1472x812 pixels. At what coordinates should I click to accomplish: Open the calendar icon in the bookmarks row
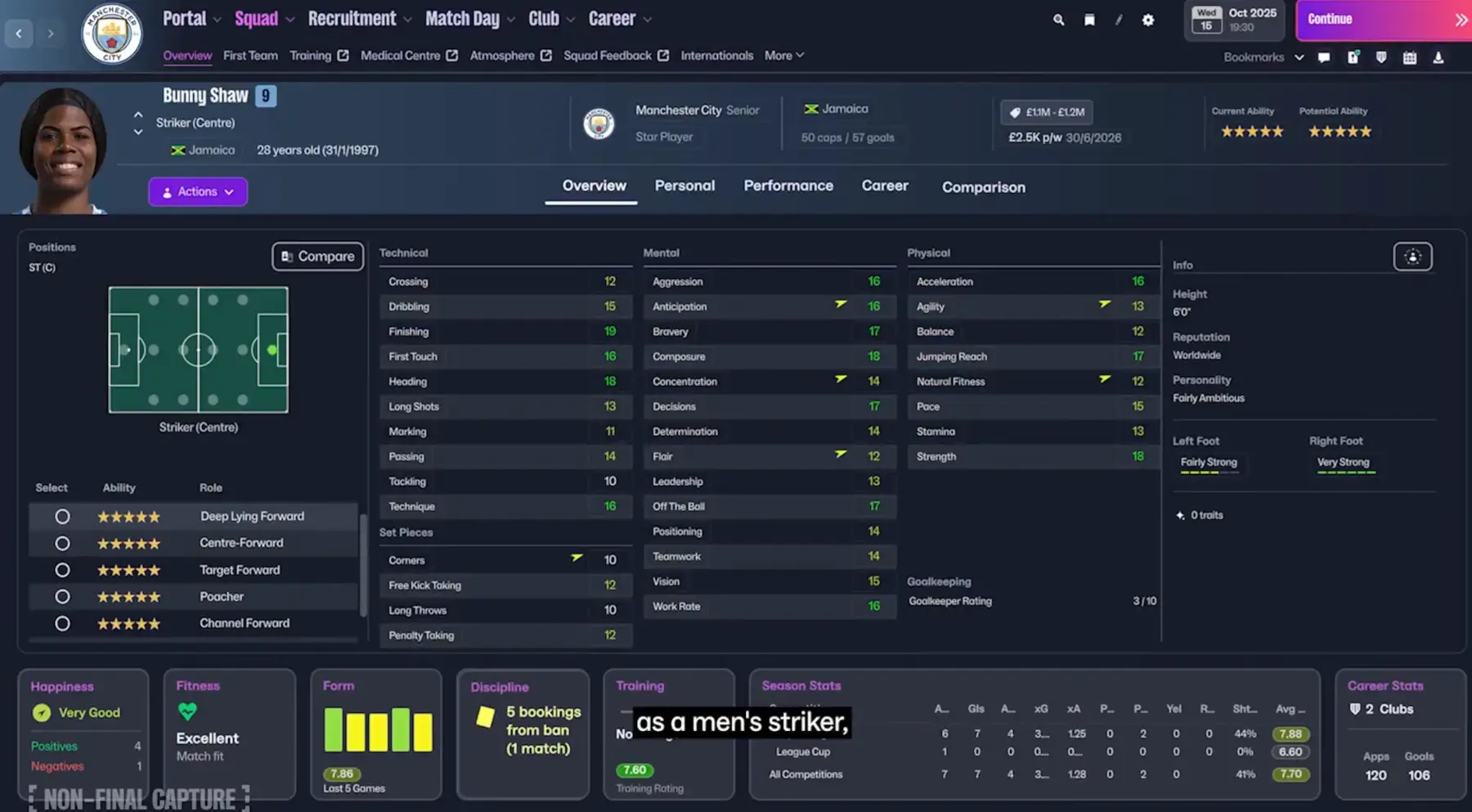pos(1410,57)
